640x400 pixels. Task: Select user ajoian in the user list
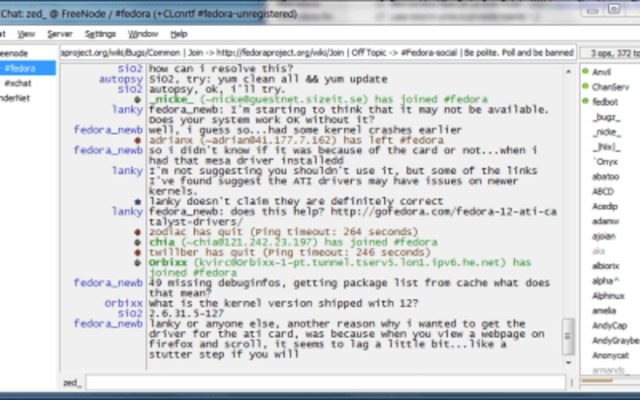tap(604, 236)
